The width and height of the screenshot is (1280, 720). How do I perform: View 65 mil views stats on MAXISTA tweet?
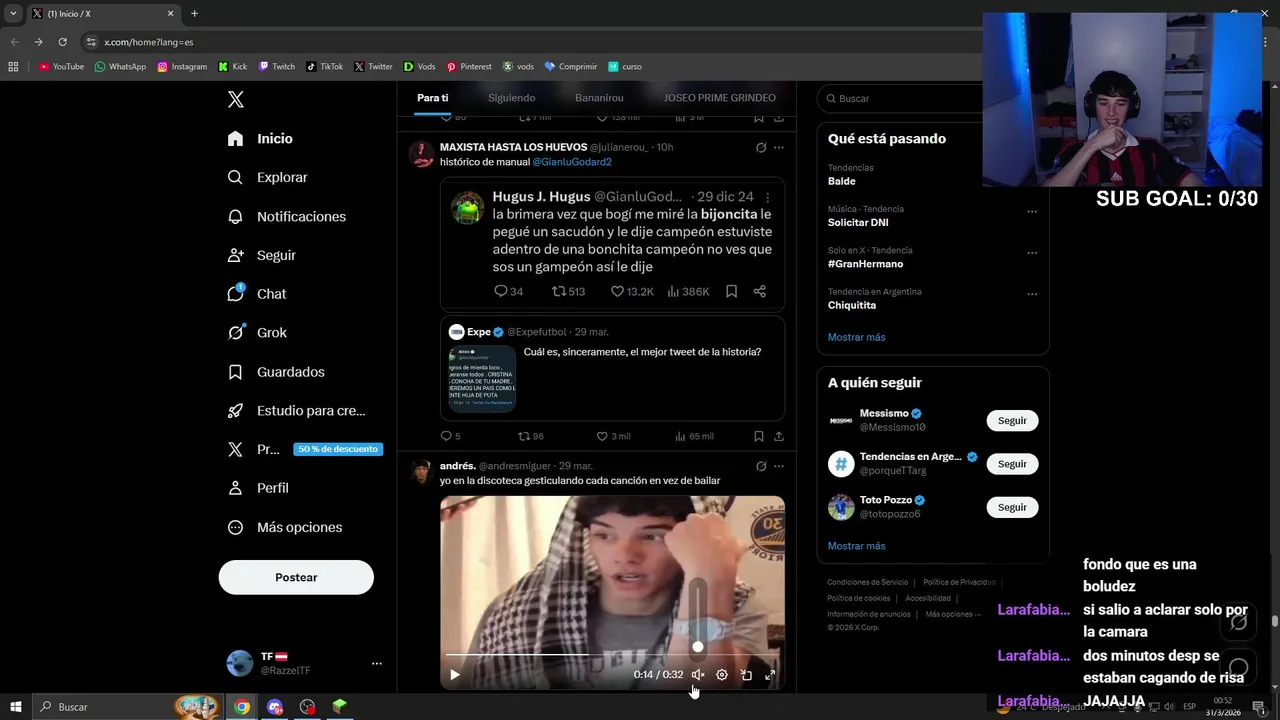(x=694, y=436)
